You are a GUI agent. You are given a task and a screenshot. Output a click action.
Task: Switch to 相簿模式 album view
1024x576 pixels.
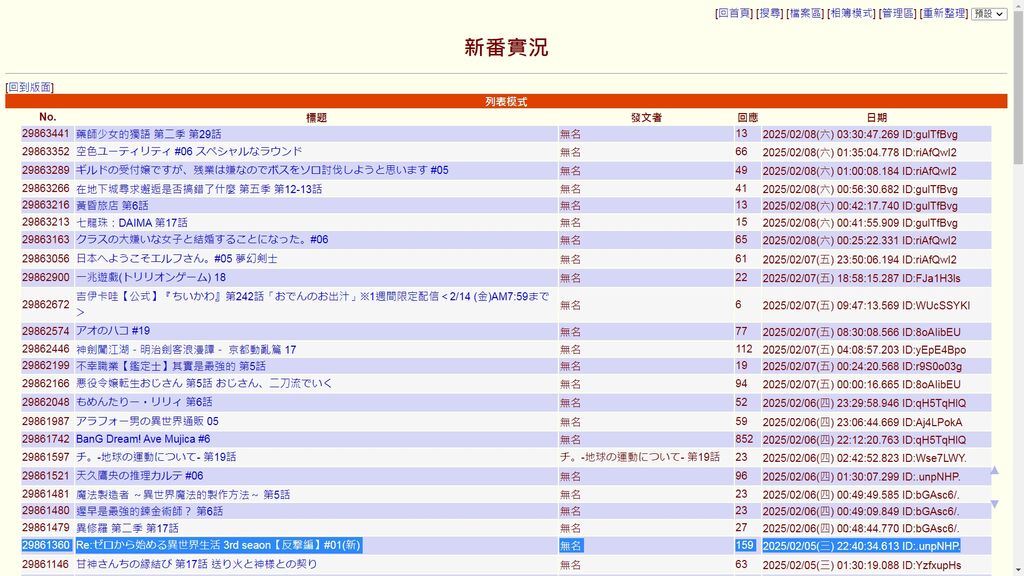pos(851,14)
